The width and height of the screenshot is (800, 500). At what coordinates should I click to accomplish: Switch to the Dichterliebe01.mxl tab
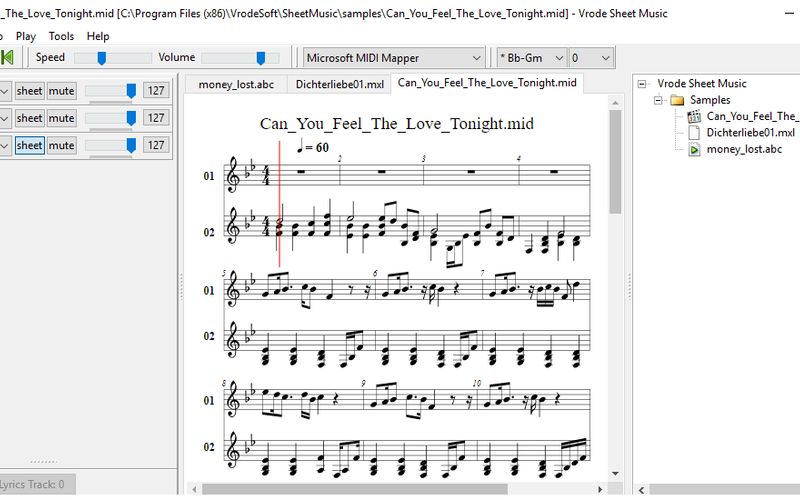[340, 85]
